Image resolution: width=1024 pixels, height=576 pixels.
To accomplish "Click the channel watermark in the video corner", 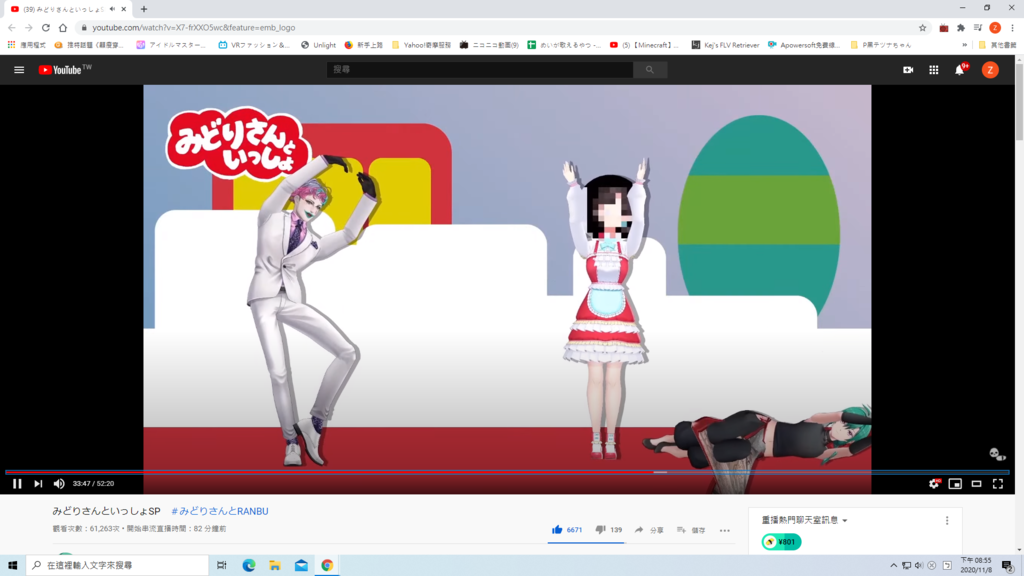I will (997, 455).
